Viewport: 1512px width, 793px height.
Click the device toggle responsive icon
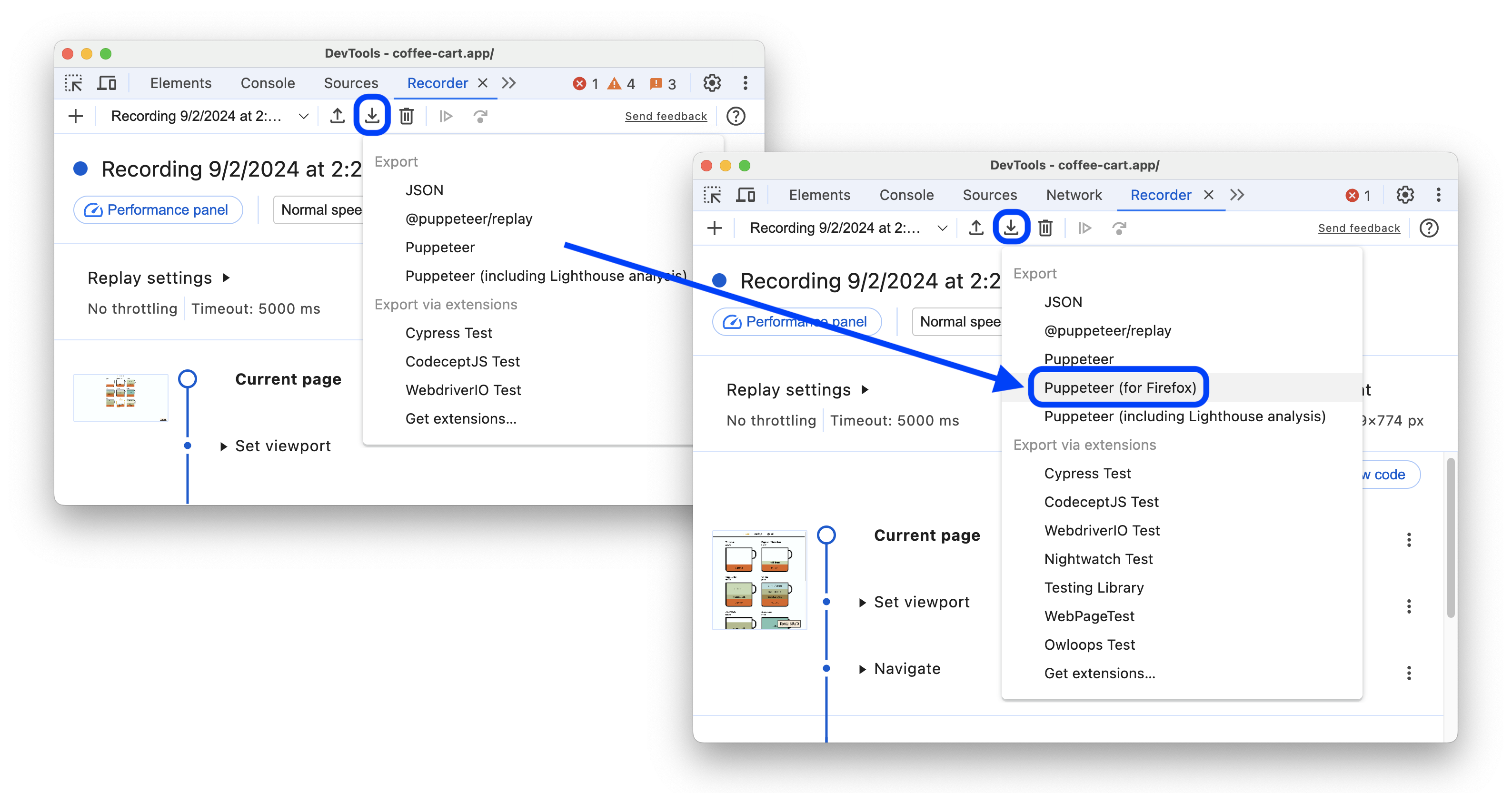pos(107,82)
